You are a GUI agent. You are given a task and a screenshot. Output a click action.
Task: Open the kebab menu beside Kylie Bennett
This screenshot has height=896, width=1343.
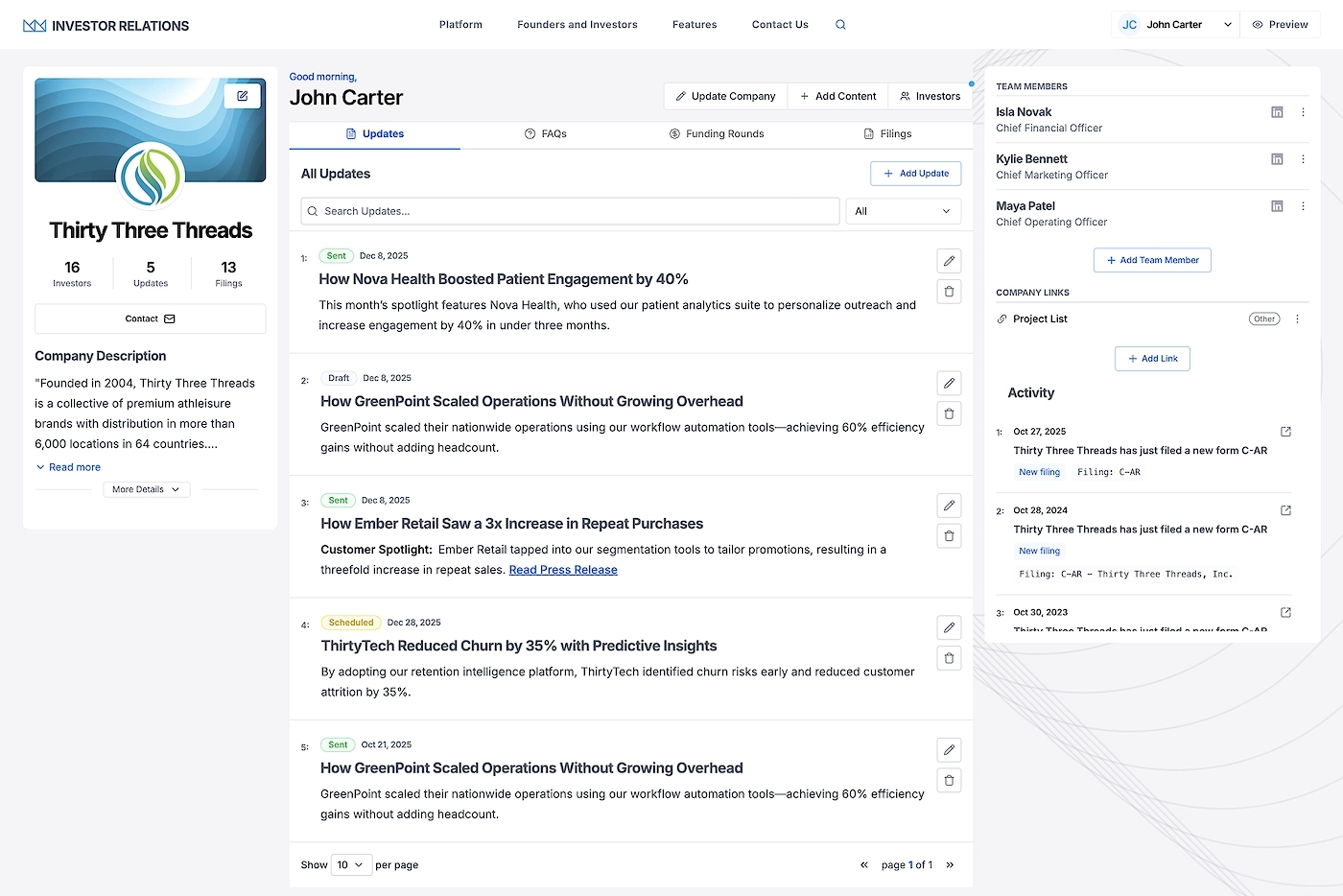point(1303,159)
